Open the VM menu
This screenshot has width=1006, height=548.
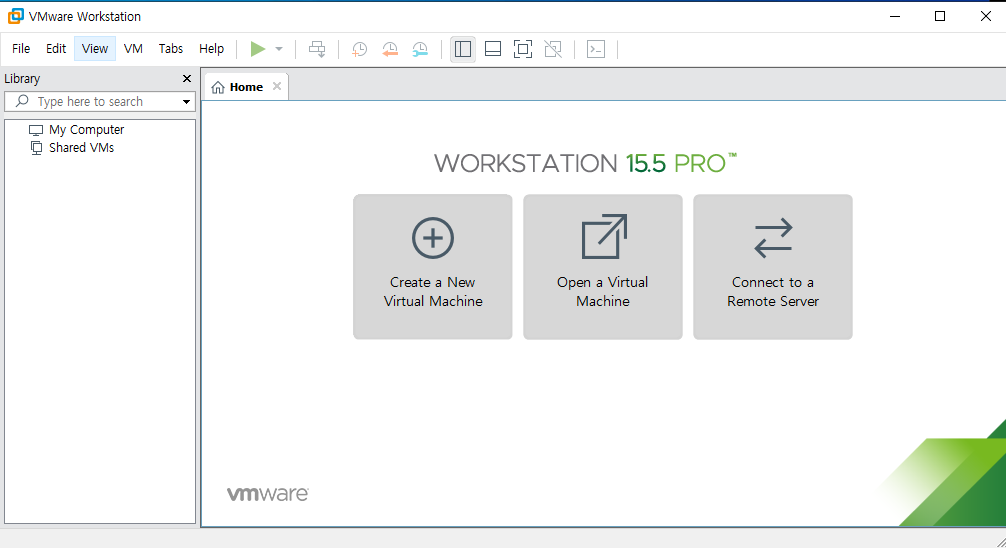pos(133,49)
